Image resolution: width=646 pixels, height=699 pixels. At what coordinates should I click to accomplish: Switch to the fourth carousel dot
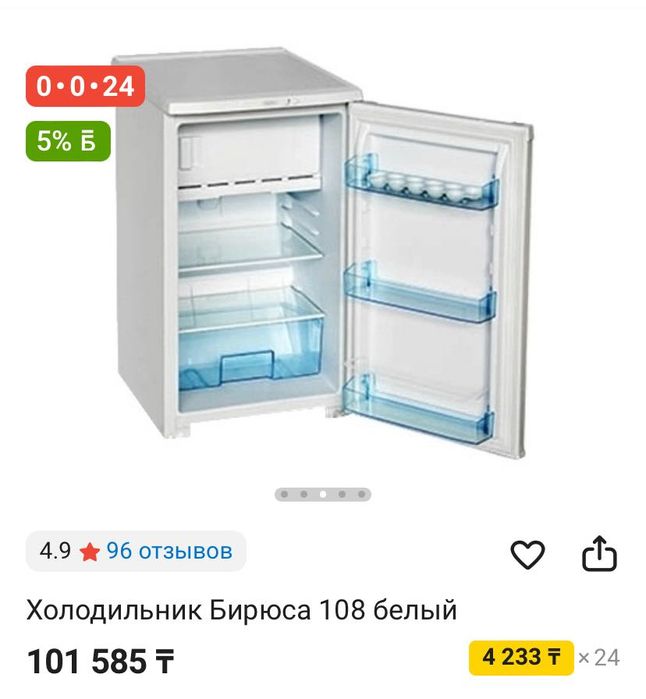click(342, 494)
